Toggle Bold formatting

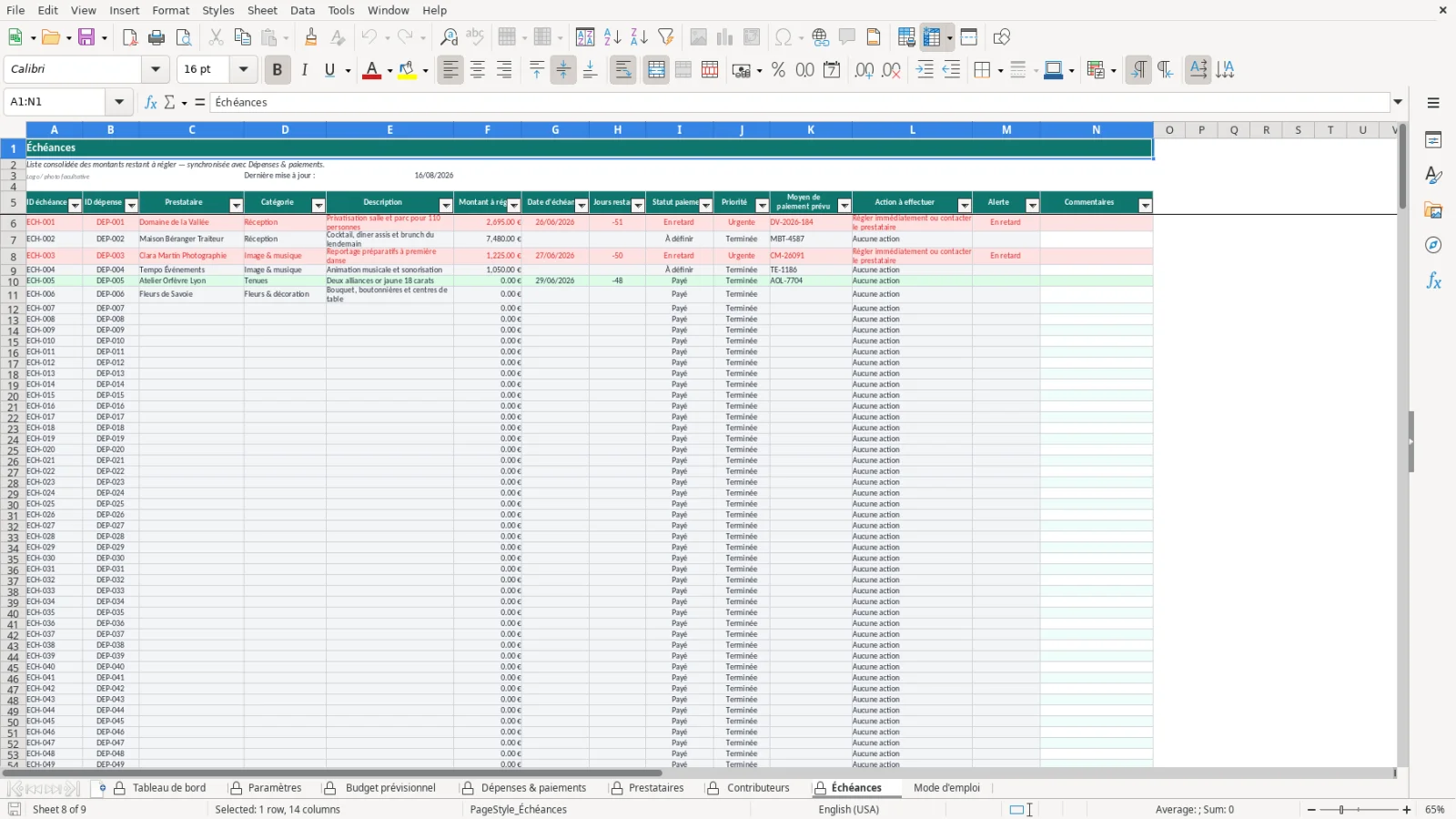tap(278, 70)
